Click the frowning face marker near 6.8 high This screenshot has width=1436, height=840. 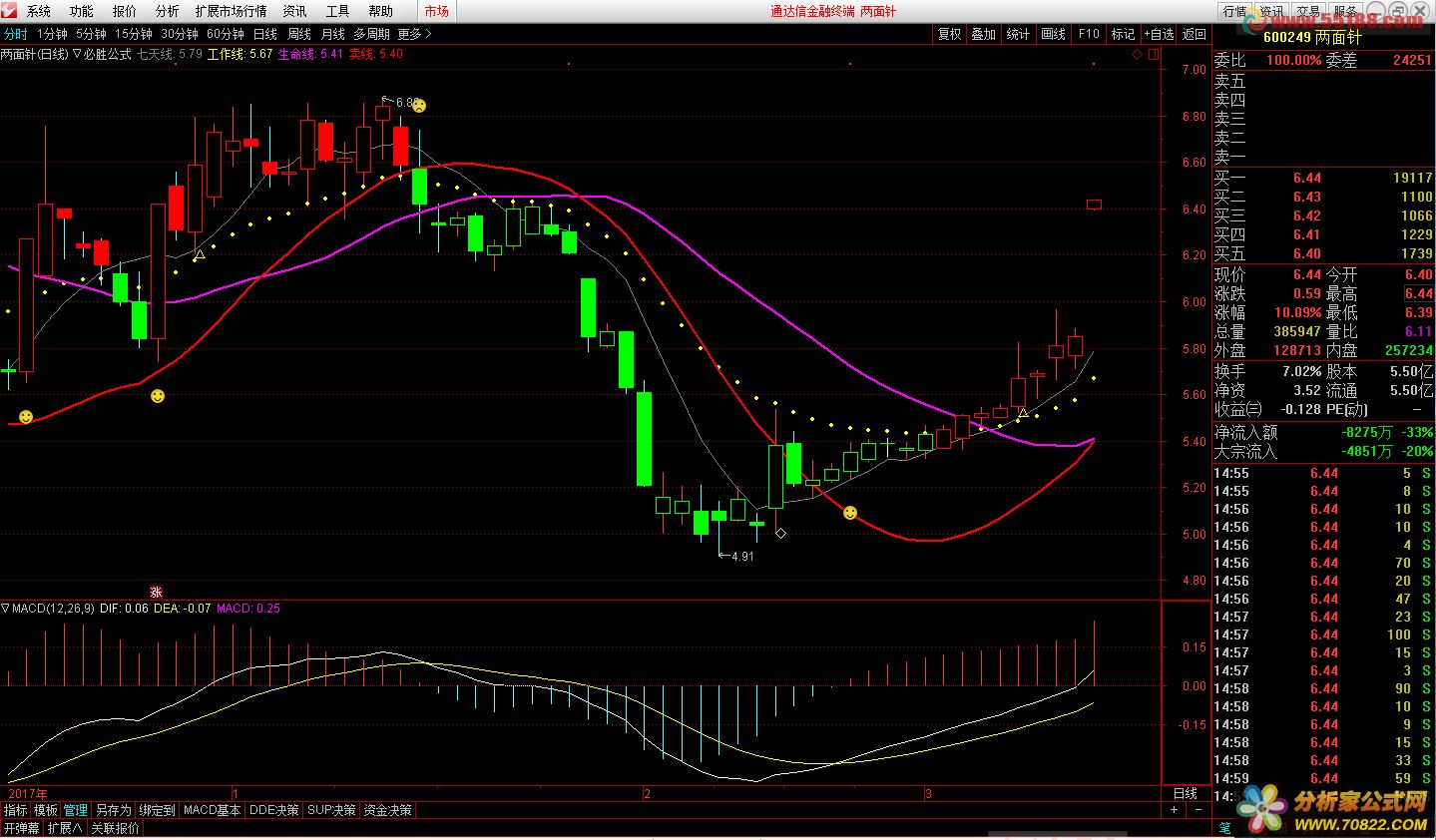(x=420, y=105)
